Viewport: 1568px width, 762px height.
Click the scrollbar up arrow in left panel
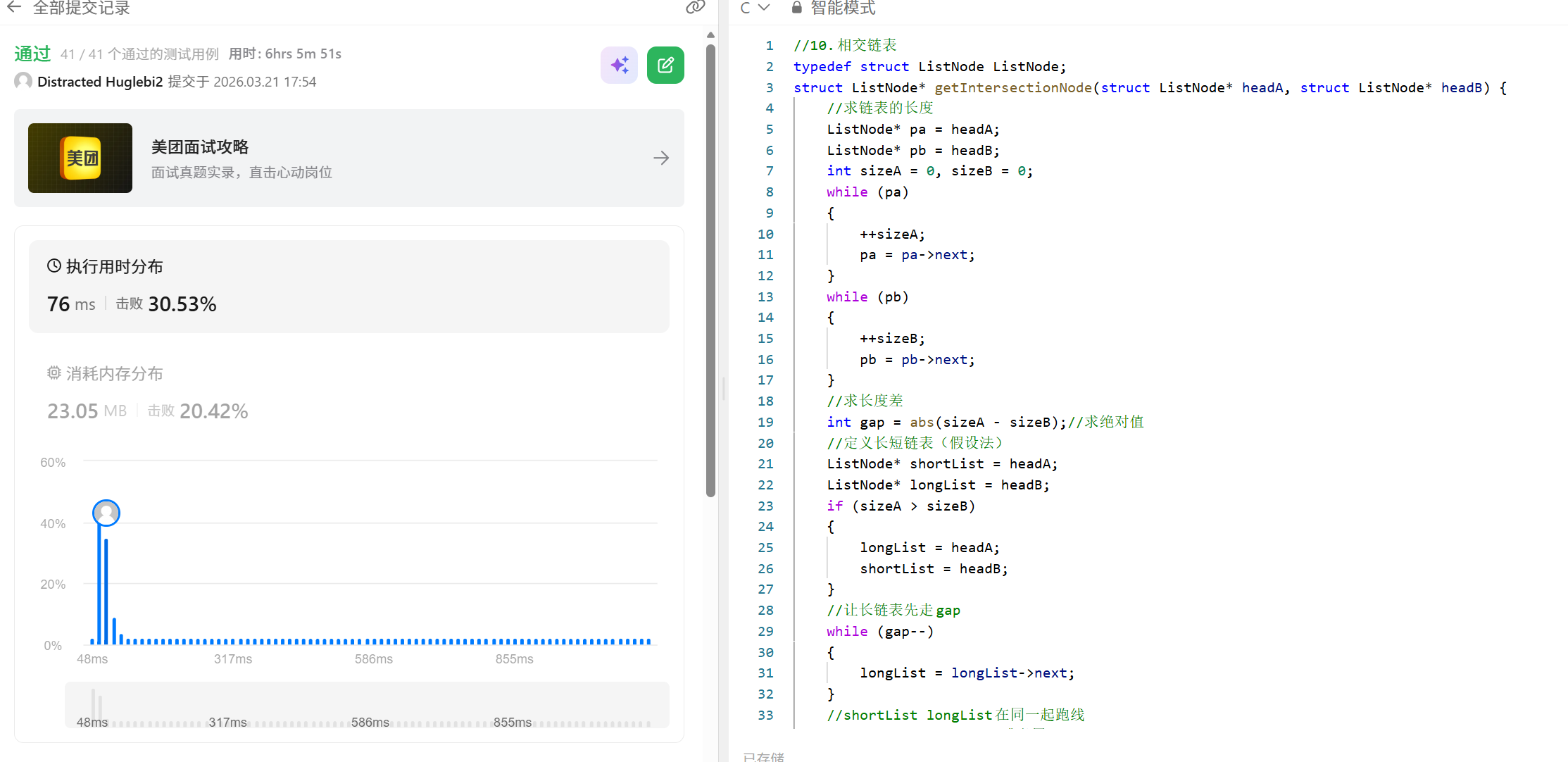click(x=710, y=35)
